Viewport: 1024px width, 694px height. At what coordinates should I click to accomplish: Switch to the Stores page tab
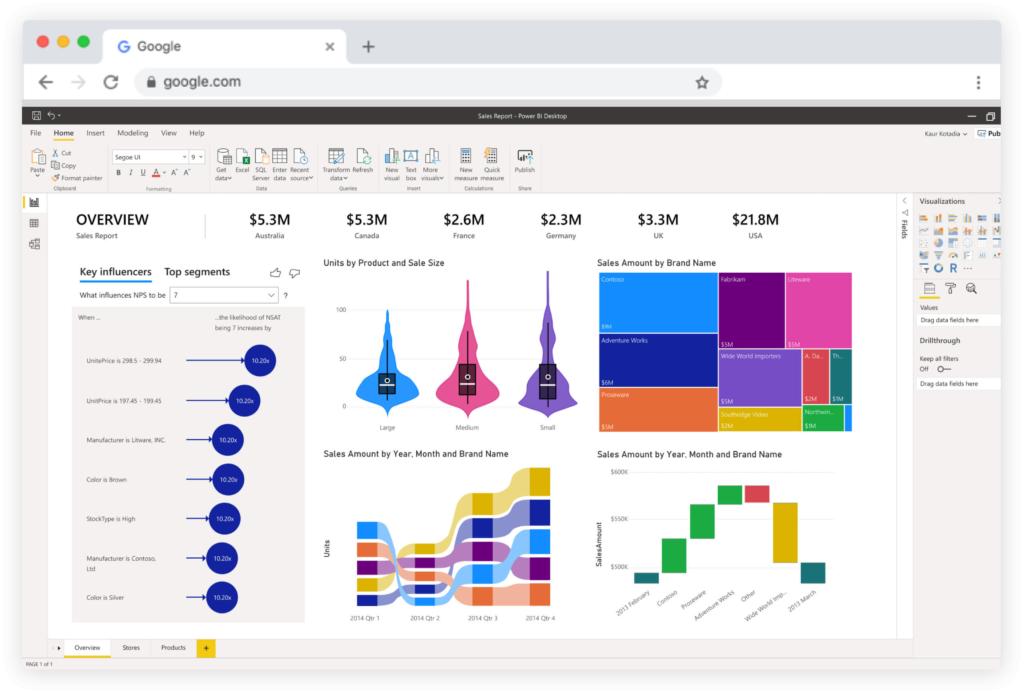tap(131, 648)
